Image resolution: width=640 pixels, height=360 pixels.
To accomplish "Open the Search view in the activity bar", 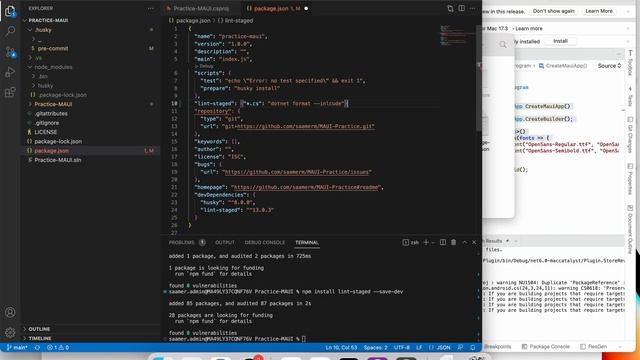I will pyautogui.click(x=10, y=31).
